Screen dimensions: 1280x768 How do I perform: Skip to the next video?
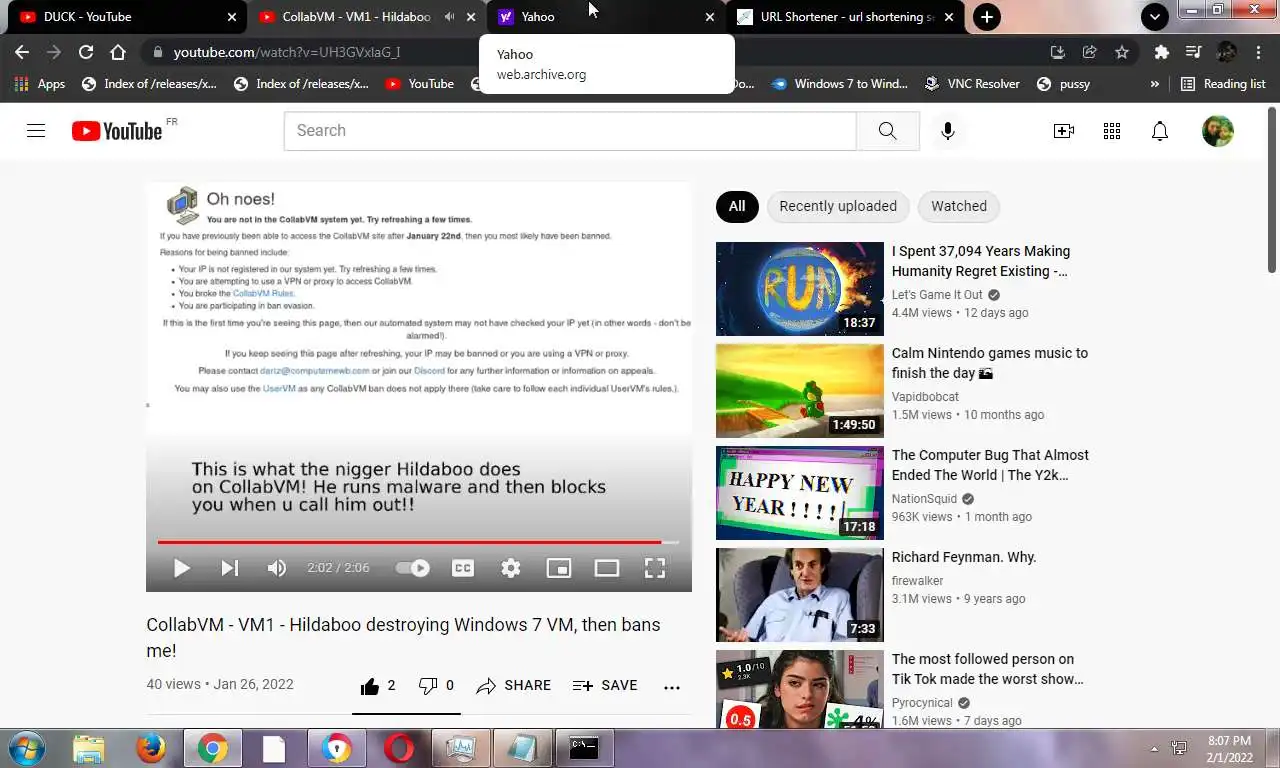pos(229,568)
